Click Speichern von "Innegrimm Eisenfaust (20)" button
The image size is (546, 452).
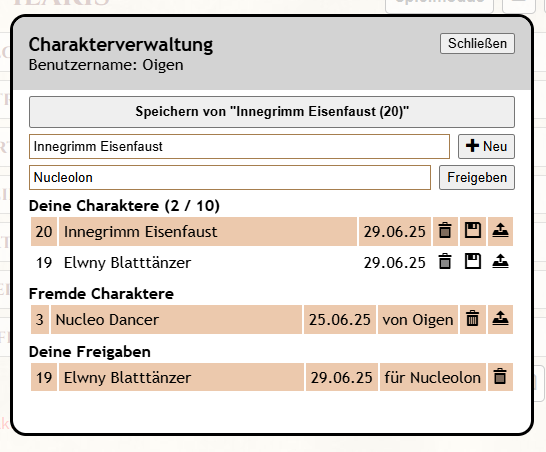pos(272,112)
